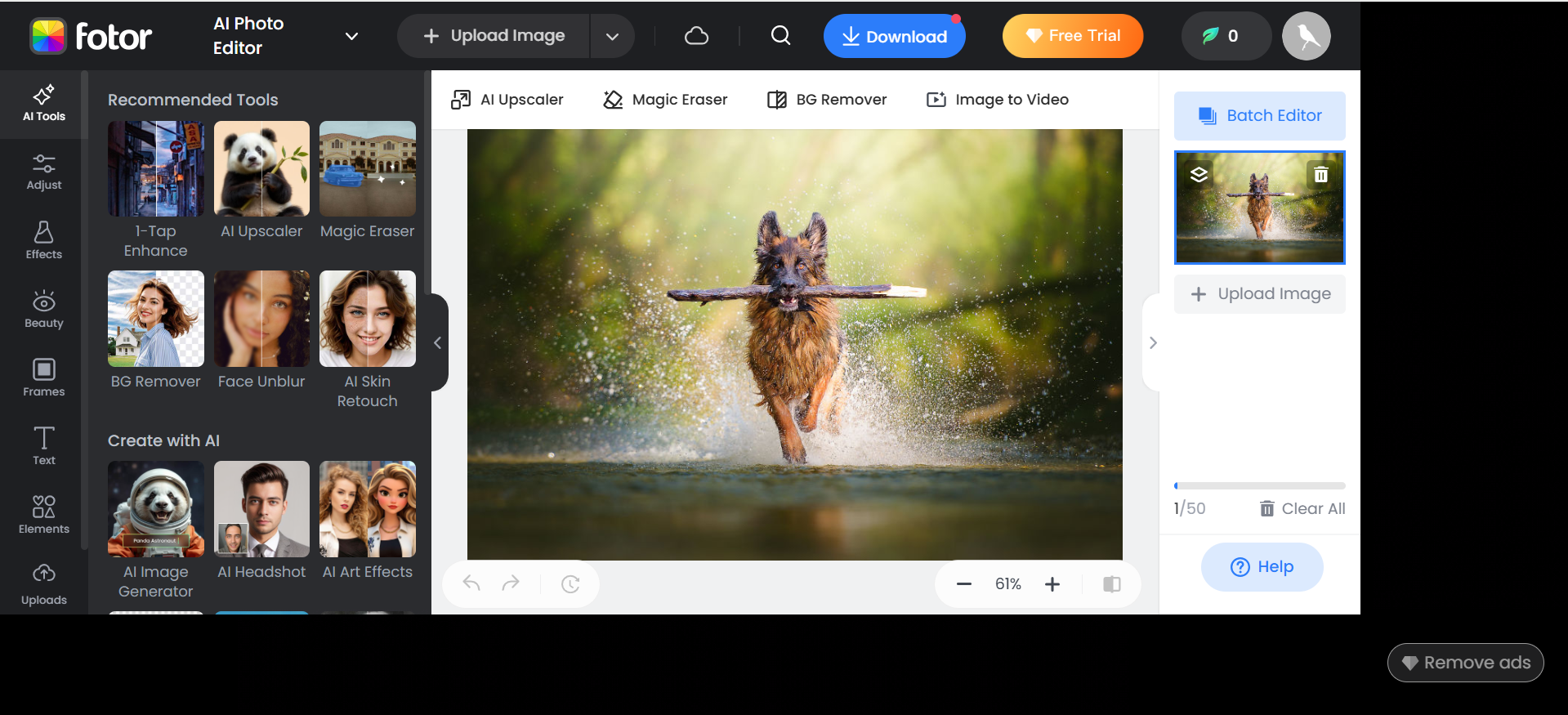Open the Adjust panel
Screen dimensions: 1568x715
pos(43,172)
